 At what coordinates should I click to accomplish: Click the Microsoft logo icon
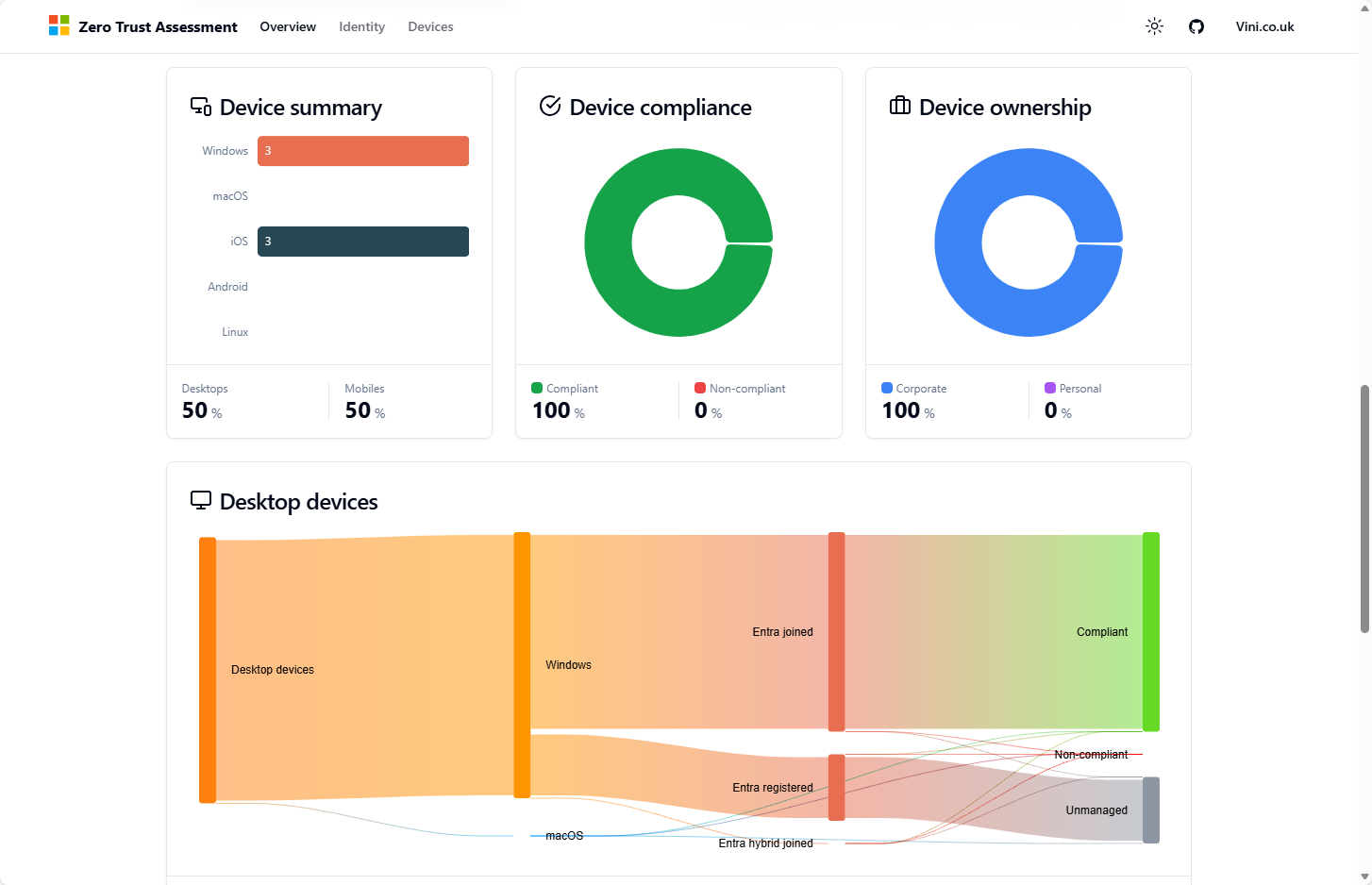coord(59,26)
